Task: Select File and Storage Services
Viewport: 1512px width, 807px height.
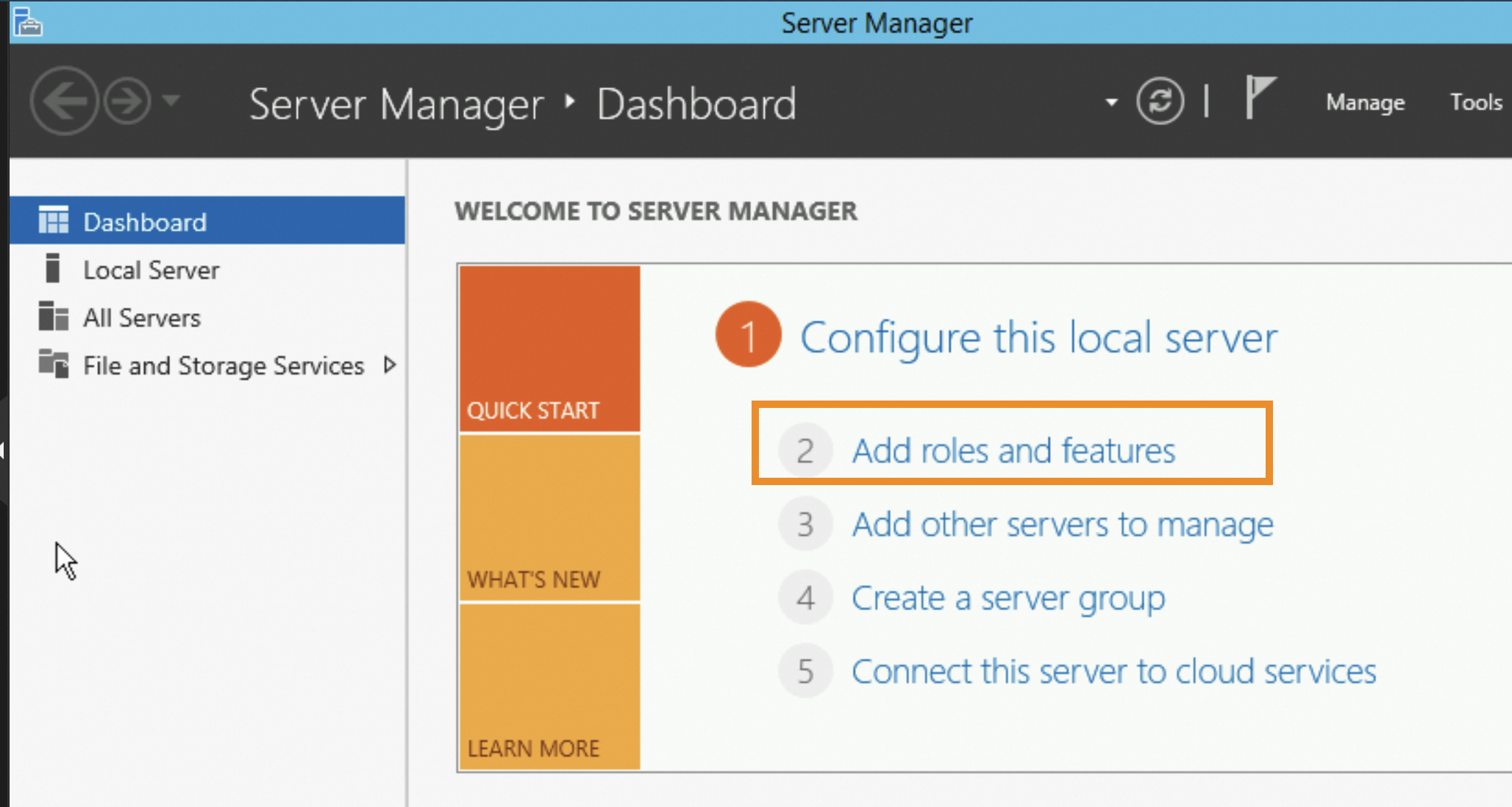Action: pyautogui.click(x=207, y=365)
